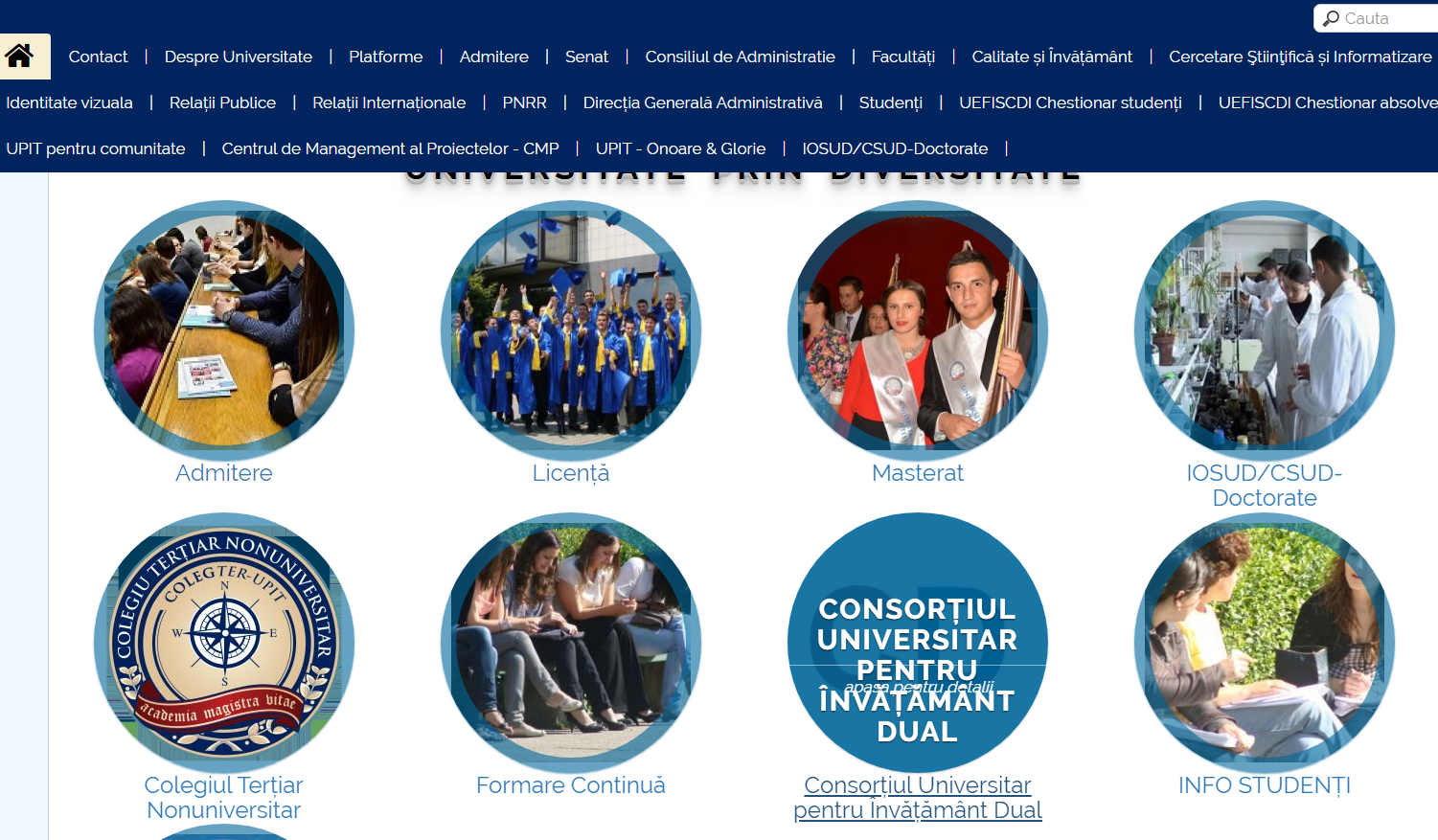The image size is (1438, 840).
Task: Click the Formare Continuă students photo
Action: point(571,643)
